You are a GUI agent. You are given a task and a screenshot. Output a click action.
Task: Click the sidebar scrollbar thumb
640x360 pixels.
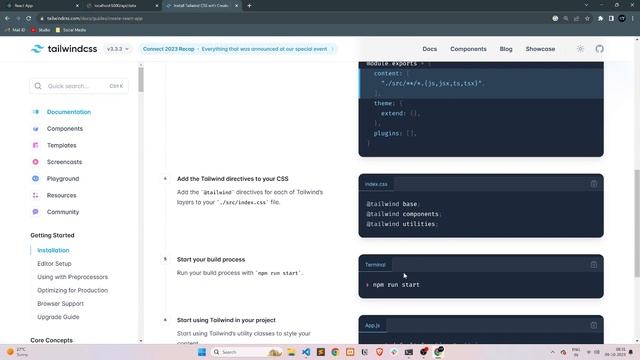141,80
